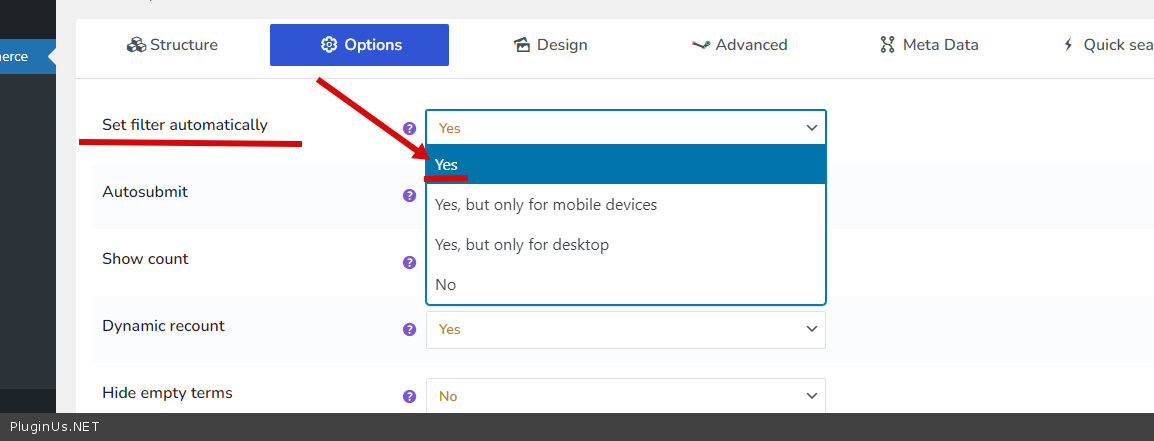
Task: Select the highlighted Yes option
Action: [x=625, y=165]
